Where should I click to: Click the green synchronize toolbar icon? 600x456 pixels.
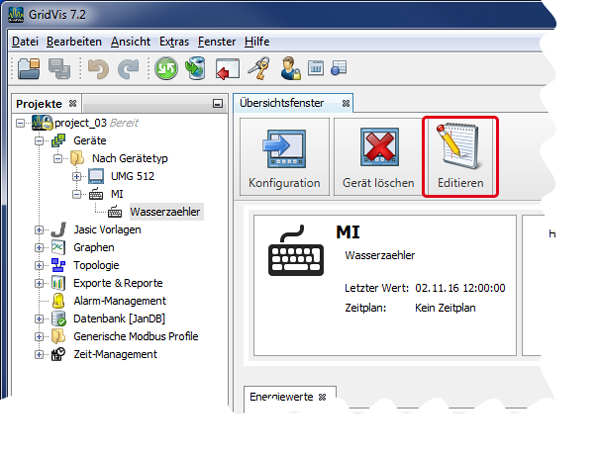pos(166,68)
